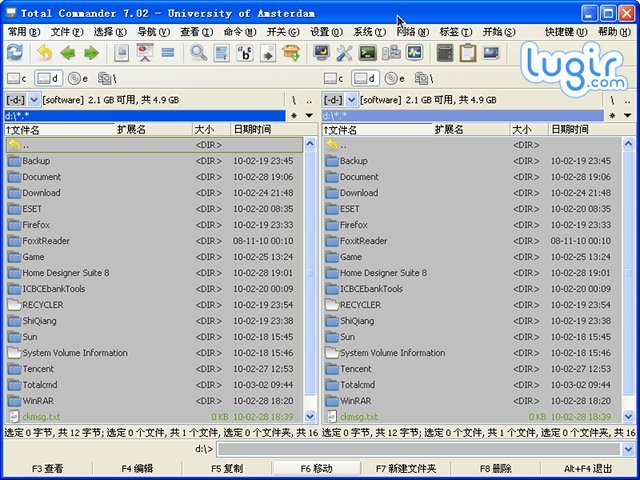640x480 pixels.
Task: Click the desktop screen icon after clipboard
Action: pos(491,53)
